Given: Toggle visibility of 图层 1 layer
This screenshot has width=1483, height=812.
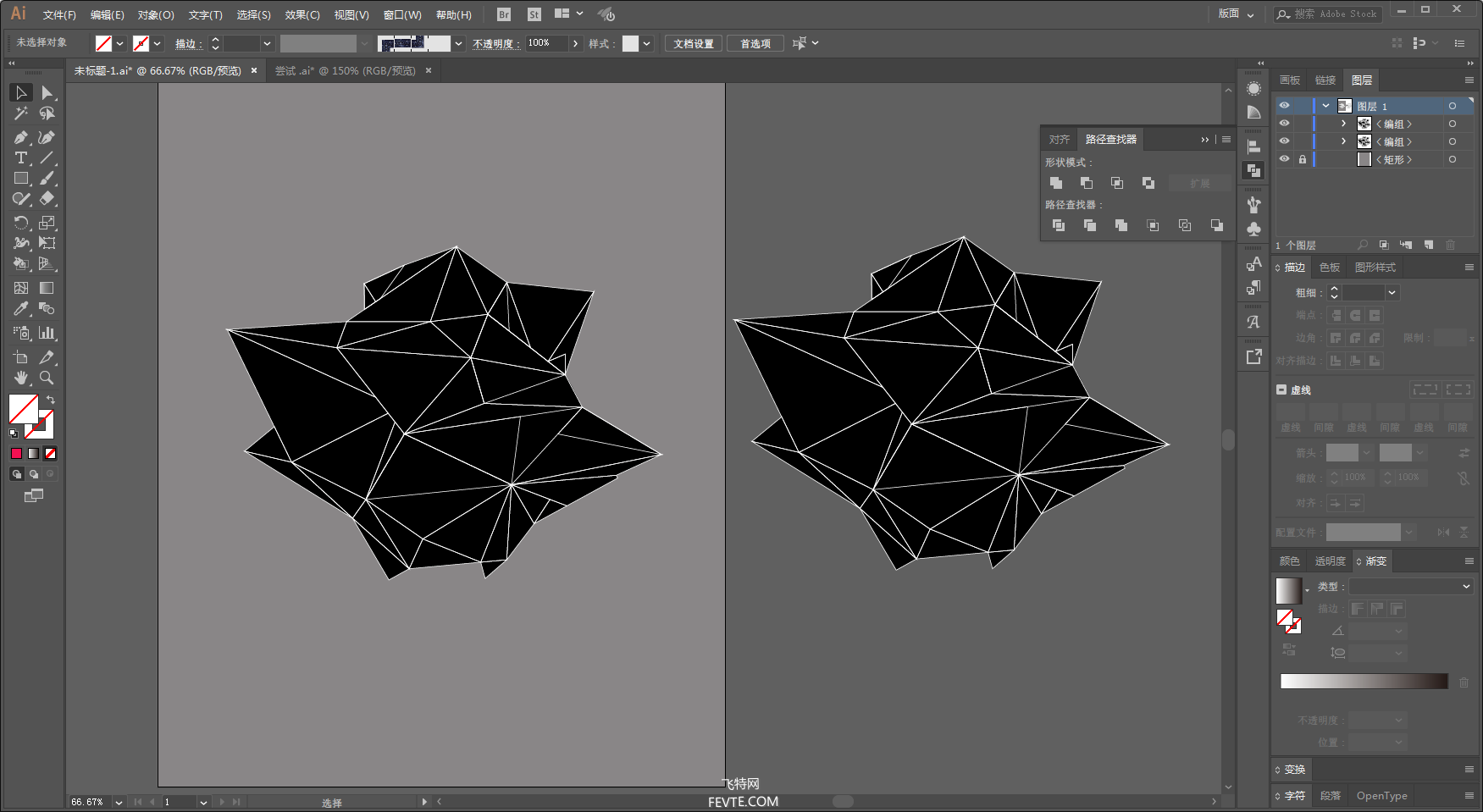Looking at the screenshot, I should pos(1285,106).
